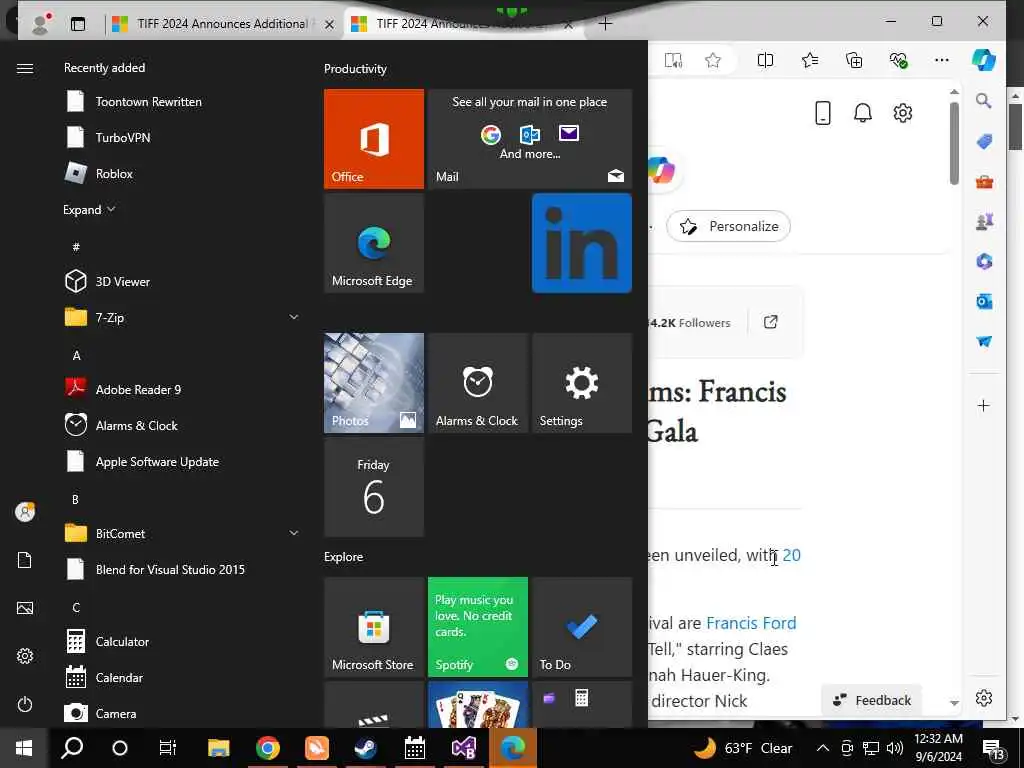Click the Start menu hamburger icon
Screen dimensions: 1024x768
[x=25, y=68]
